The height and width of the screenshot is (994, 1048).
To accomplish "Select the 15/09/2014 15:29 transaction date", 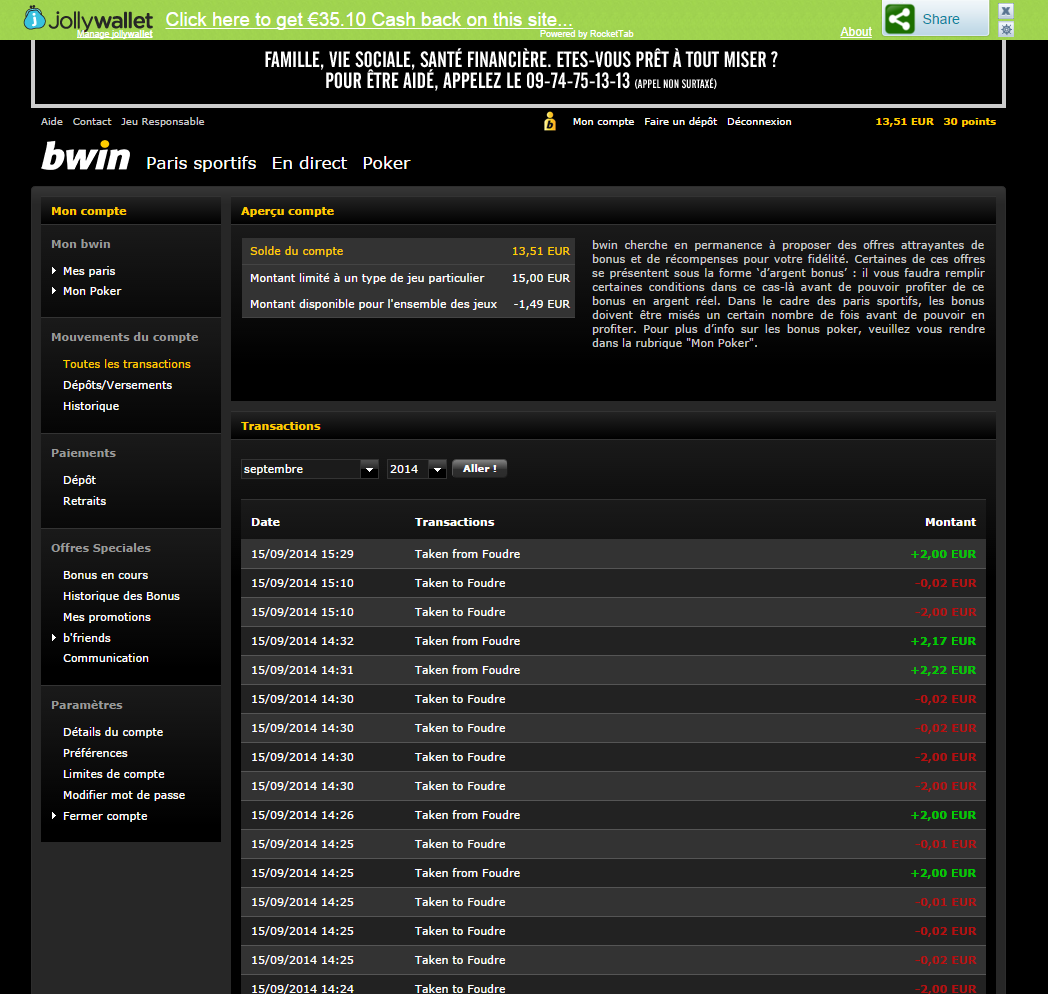I will coord(302,554).
